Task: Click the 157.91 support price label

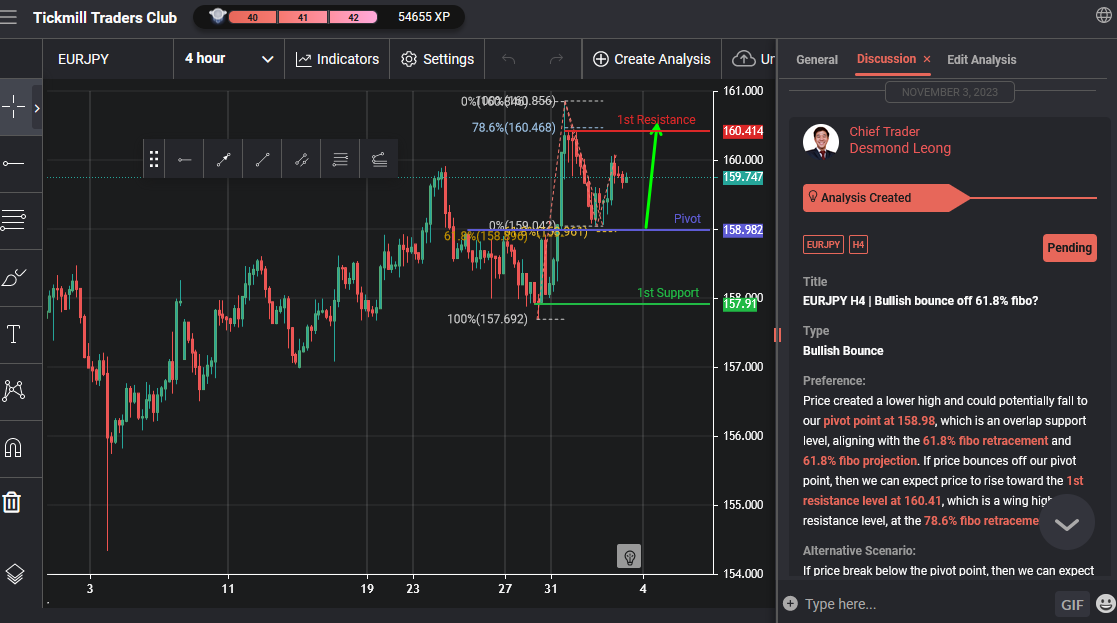Action: [x=739, y=304]
